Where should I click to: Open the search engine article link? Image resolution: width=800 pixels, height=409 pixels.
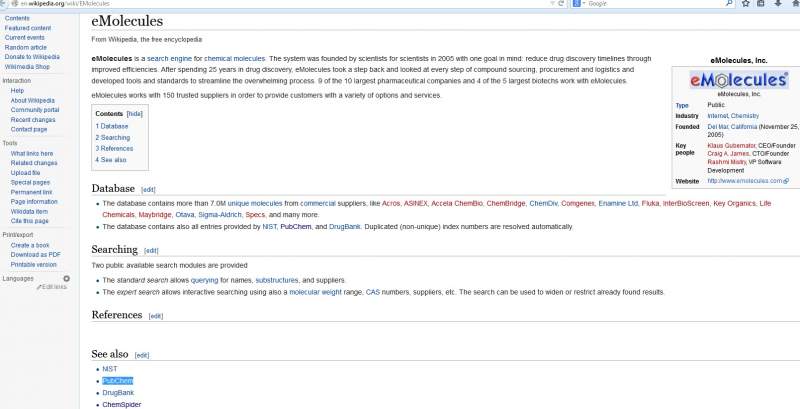coord(169,59)
